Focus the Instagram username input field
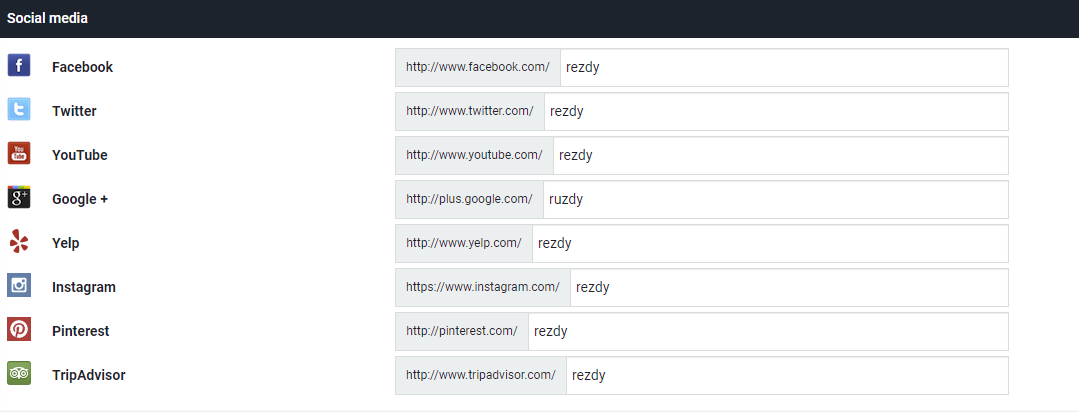This screenshot has height=416, width=1079. (789, 287)
